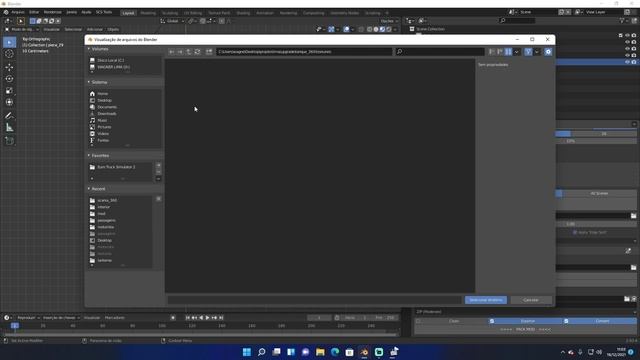Clear the Recent folders list
The height and width of the screenshot is (360, 640).
point(158,199)
